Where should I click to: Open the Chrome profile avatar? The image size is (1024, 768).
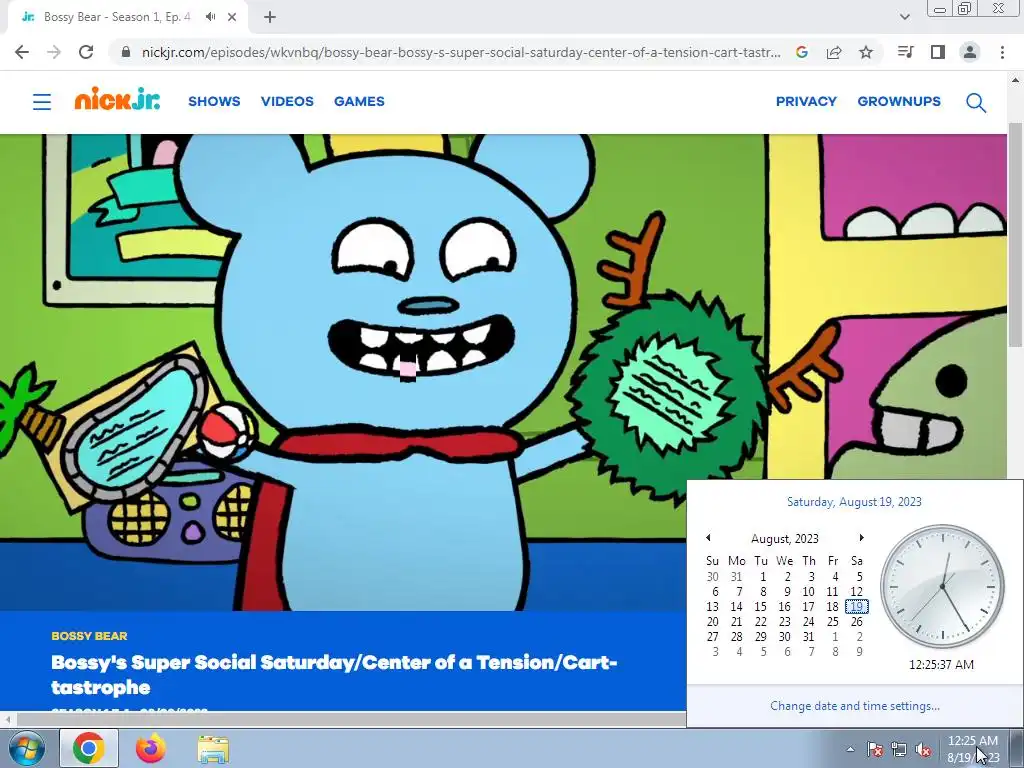tap(970, 52)
